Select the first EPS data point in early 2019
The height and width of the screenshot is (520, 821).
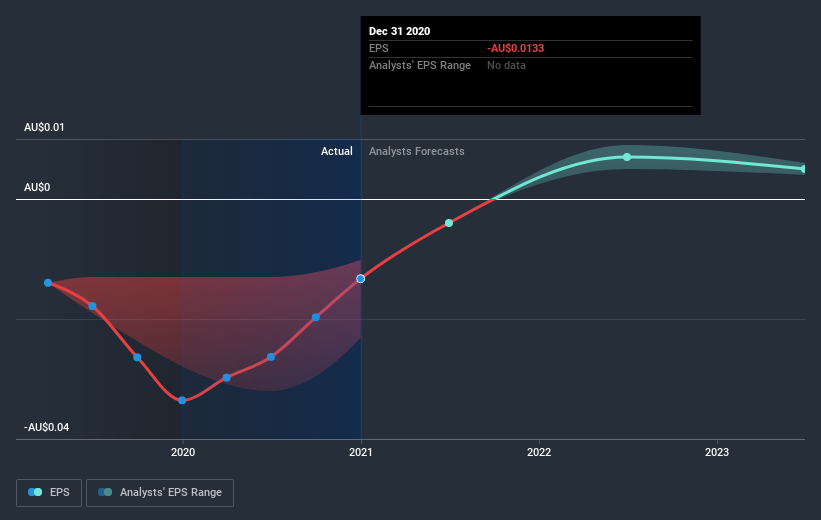pos(48,283)
